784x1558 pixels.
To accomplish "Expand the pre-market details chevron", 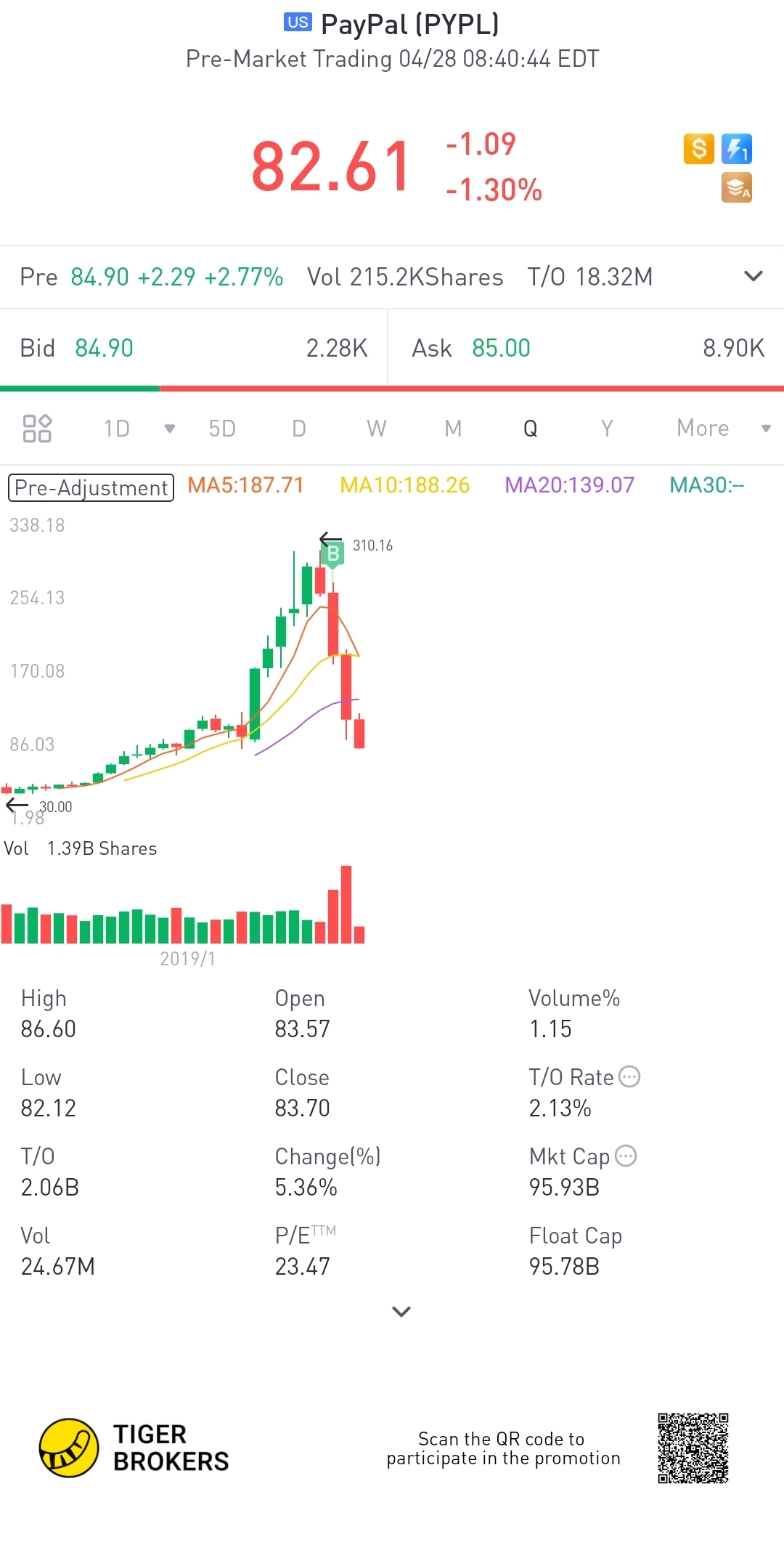I will click(754, 276).
